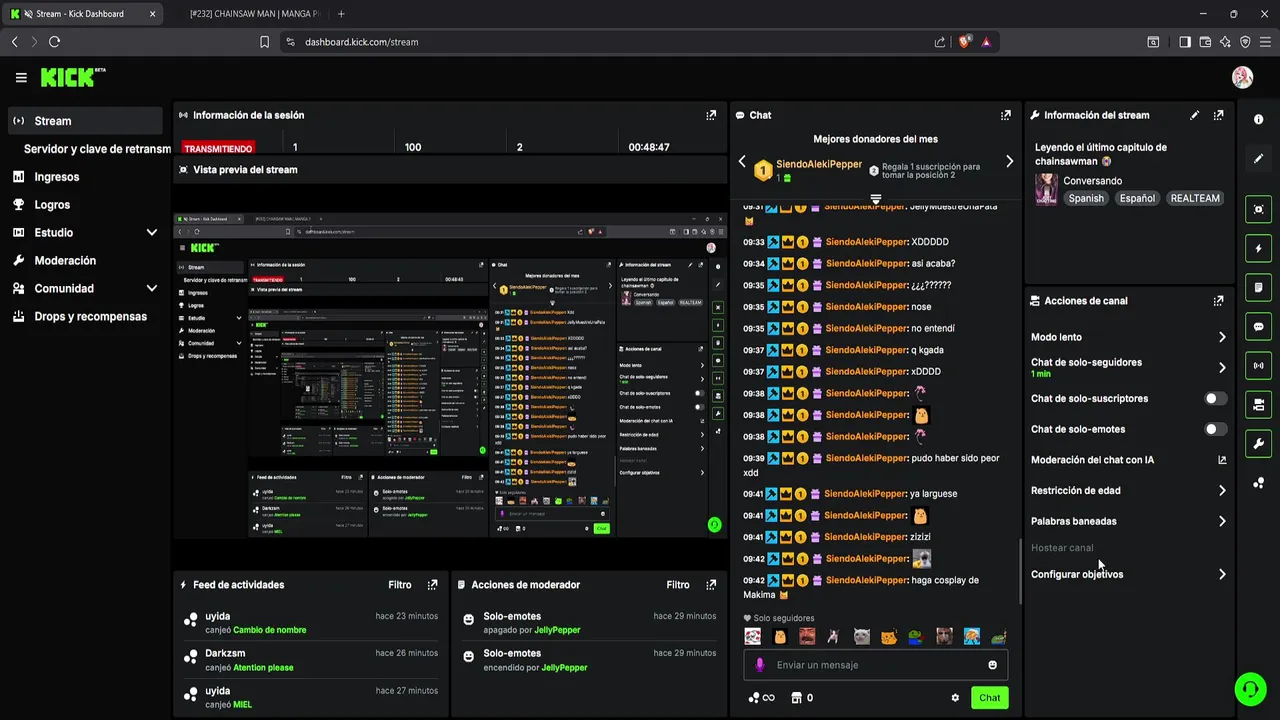The image size is (1280, 720).
Task: Open Palabras baneadas settings
Action: coord(1128,521)
